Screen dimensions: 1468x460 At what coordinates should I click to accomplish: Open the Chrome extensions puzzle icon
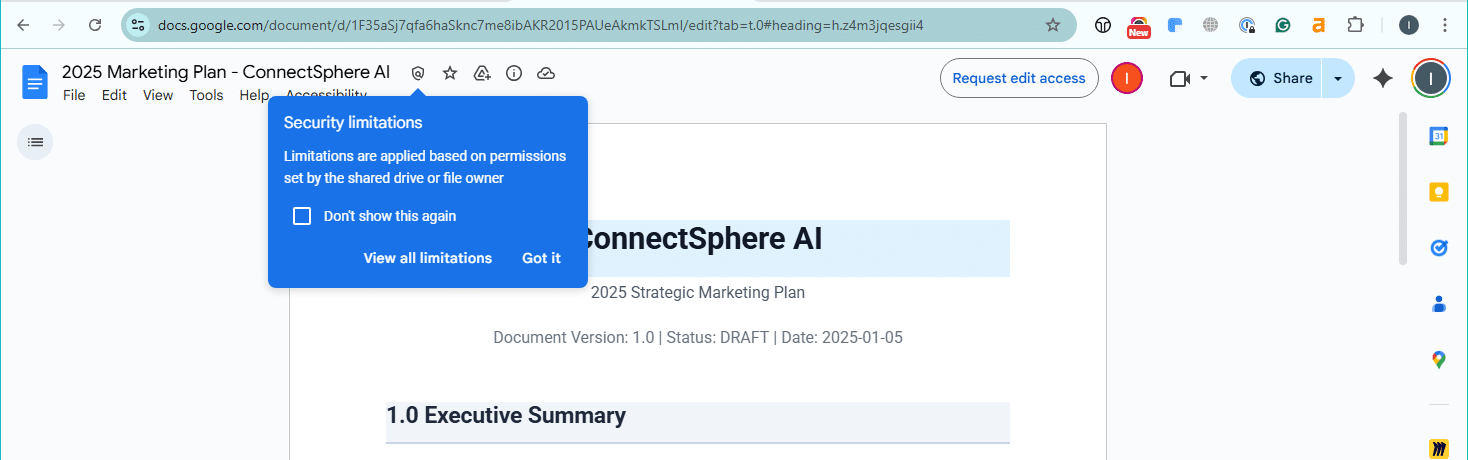point(1356,25)
